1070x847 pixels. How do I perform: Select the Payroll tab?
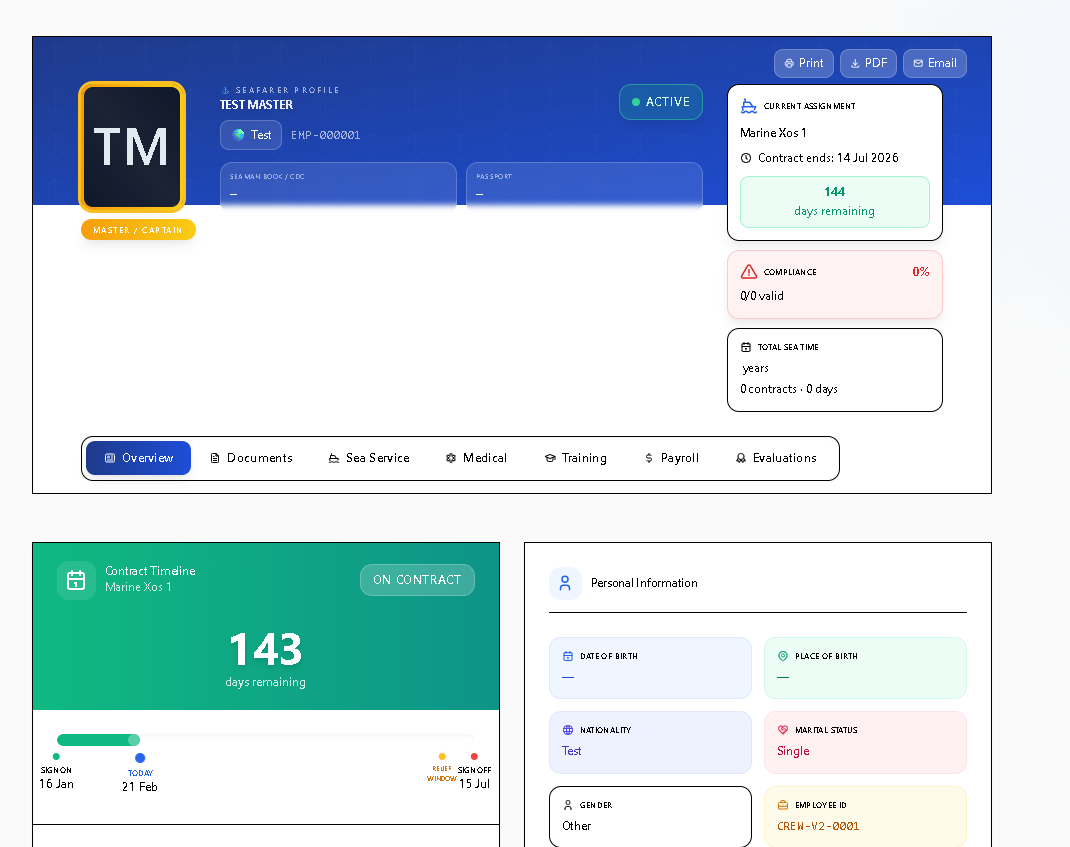(671, 458)
